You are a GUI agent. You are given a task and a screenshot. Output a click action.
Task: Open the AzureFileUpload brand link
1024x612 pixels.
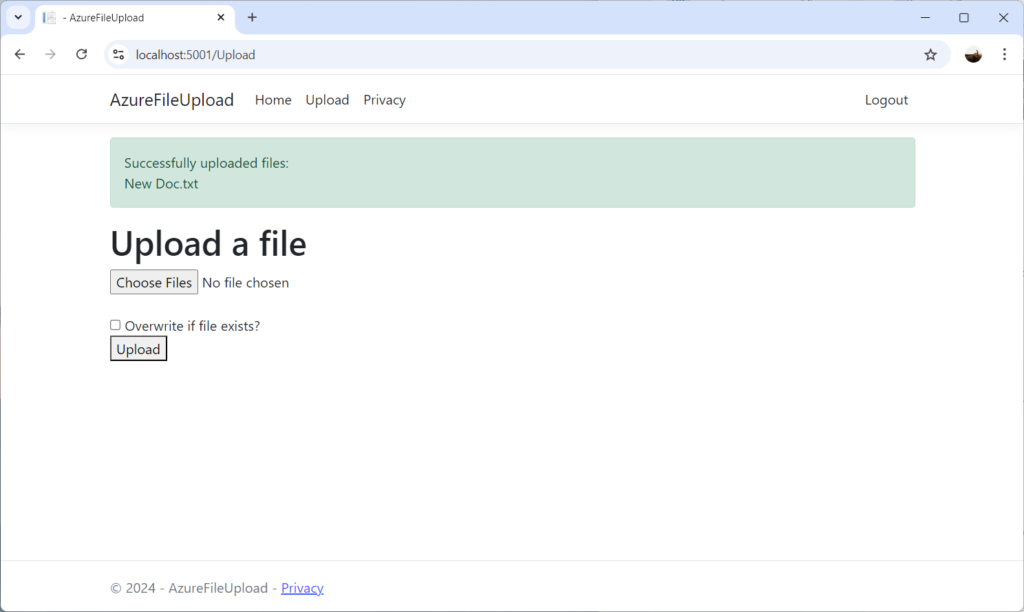172,100
